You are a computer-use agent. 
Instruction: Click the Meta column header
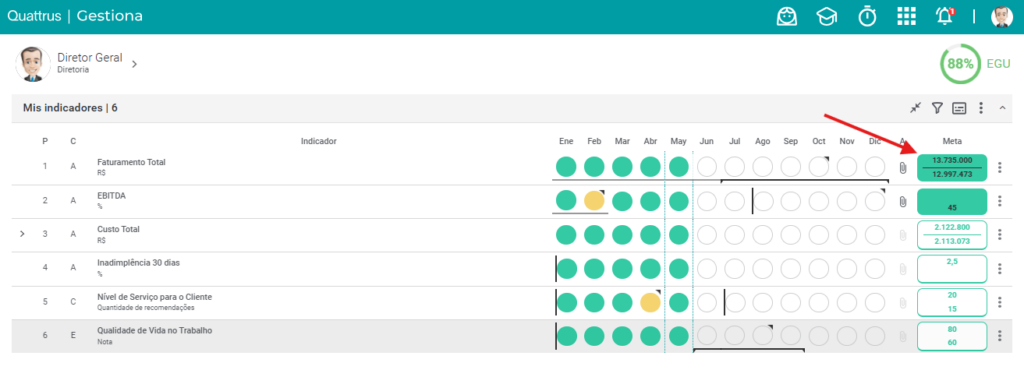pos(952,141)
